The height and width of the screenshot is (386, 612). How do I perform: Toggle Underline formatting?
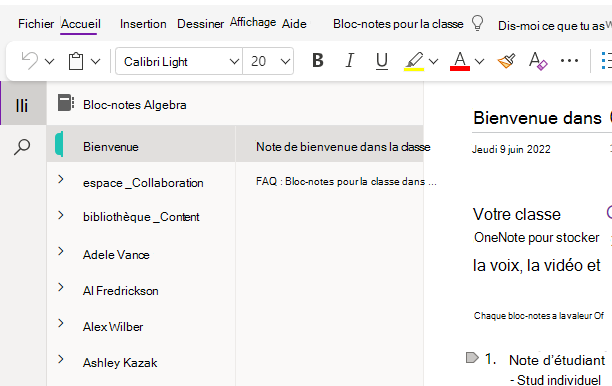click(382, 61)
